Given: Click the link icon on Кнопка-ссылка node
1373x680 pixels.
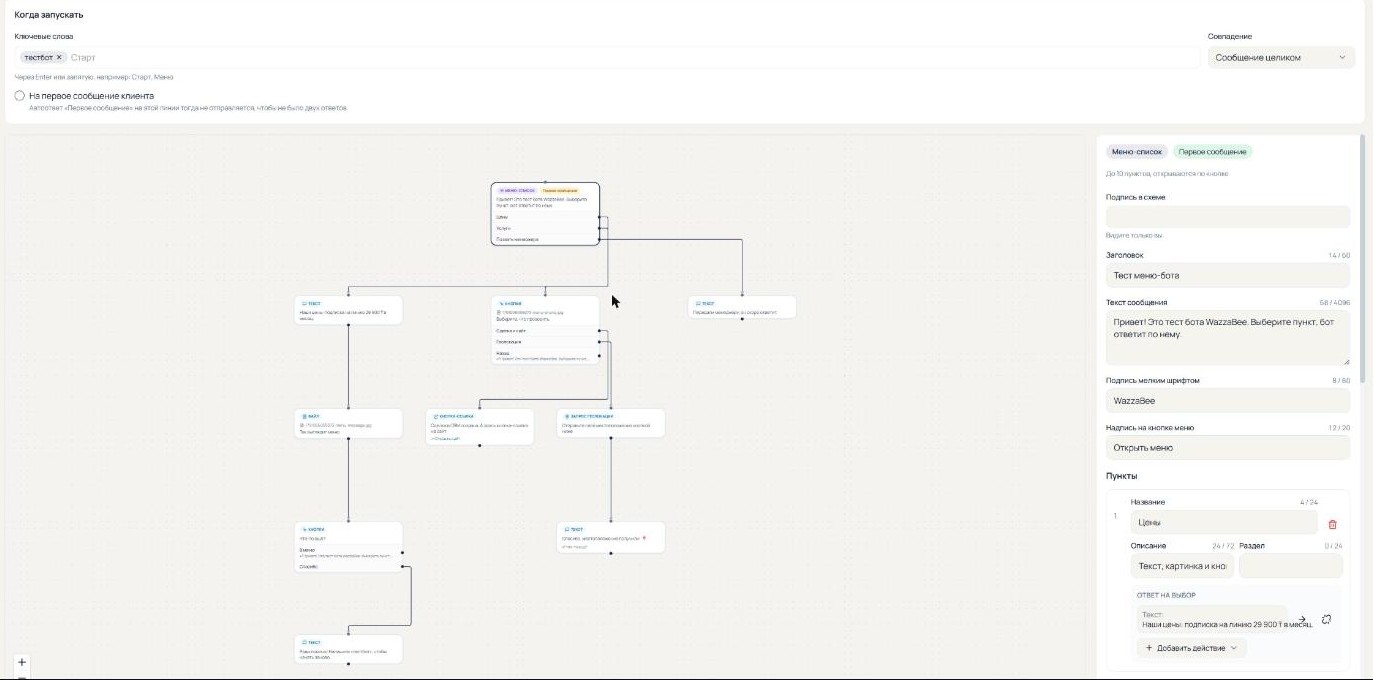Looking at the screenshot, I should tap(435, 415).
